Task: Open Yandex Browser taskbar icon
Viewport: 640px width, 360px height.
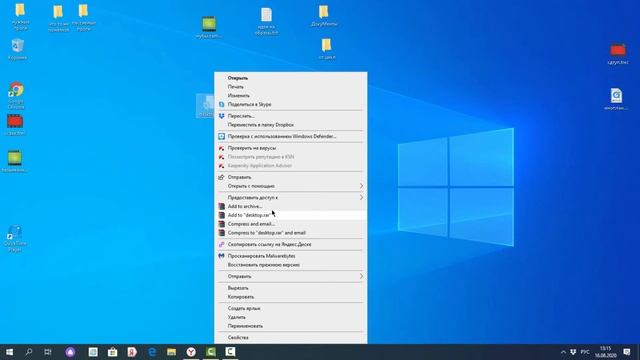Action: pyautogui.click(x=191, y=352)
